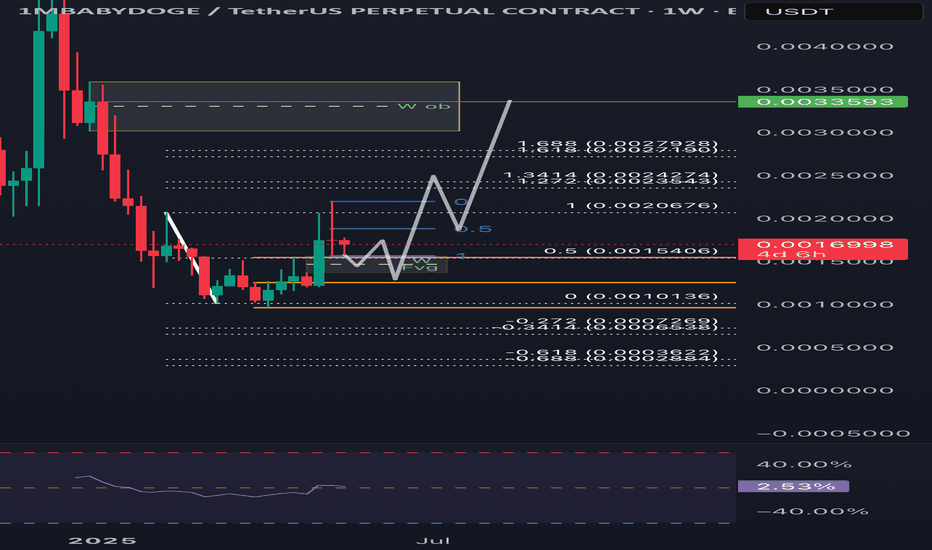Screen dimensions: 932x550
Task: Click the Jul time axis label
Action: (x=433, y=540)
